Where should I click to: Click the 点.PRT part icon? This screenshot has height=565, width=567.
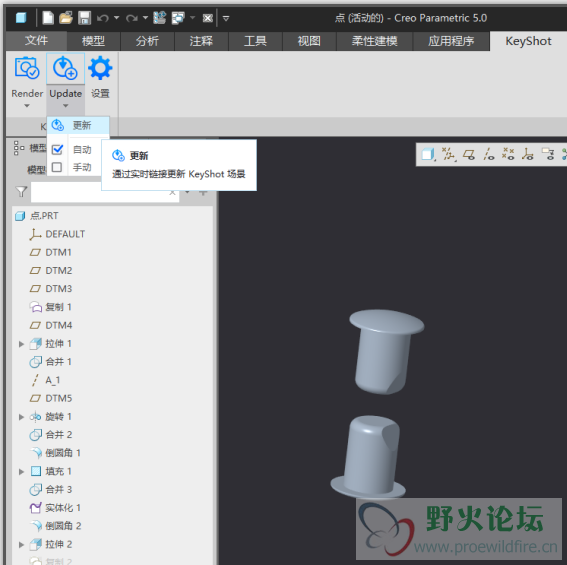tap(20, 216)
